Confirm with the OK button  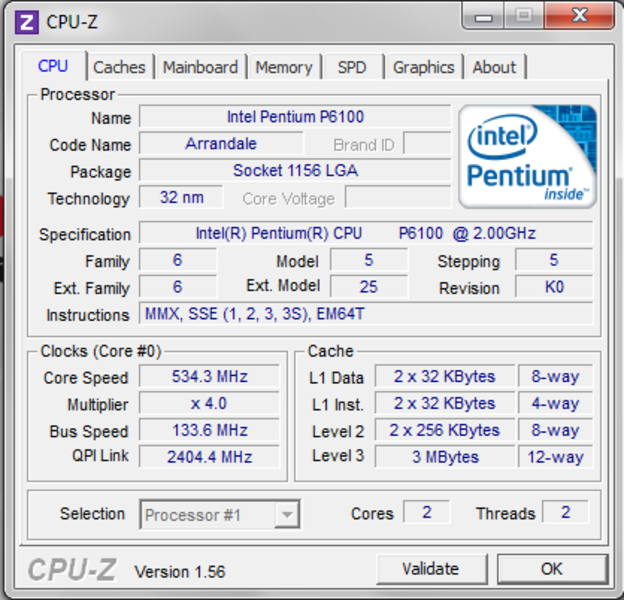(552, 569)
